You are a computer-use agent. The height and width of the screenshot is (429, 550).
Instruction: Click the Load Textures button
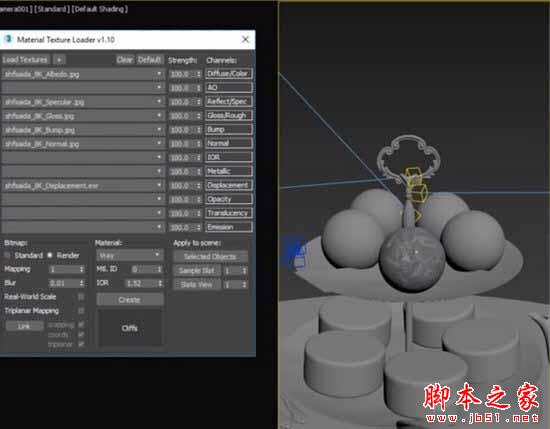[x=25, y=60]
